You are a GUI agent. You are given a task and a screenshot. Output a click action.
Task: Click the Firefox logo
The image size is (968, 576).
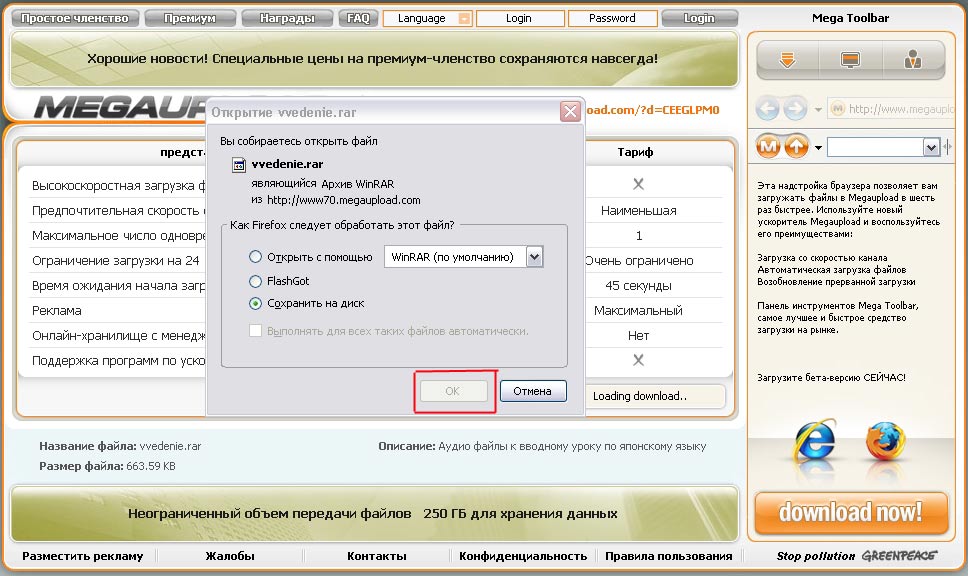[x=885, y=441]
